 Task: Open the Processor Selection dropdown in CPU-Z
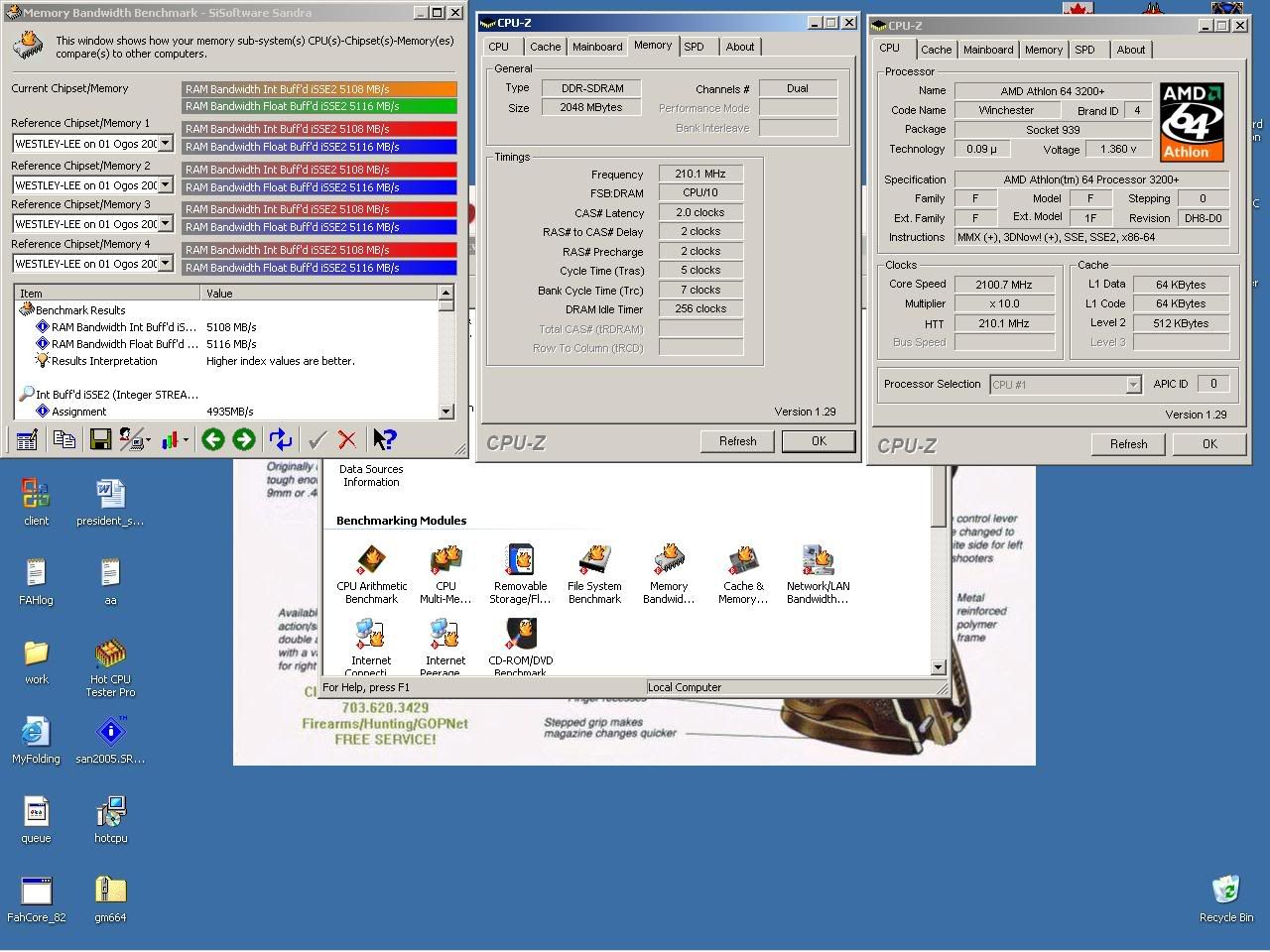[x=1134, y=384]
